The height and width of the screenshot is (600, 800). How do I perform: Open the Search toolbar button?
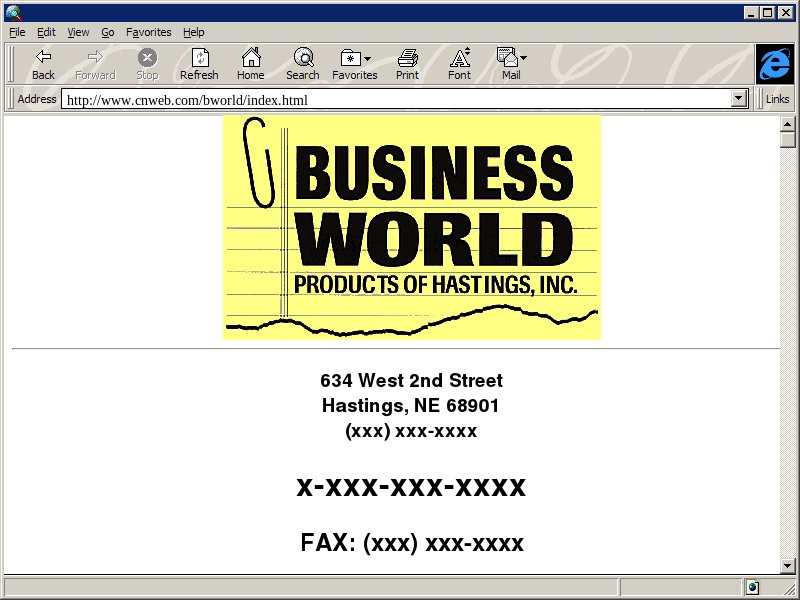click(x=302, y=64)
